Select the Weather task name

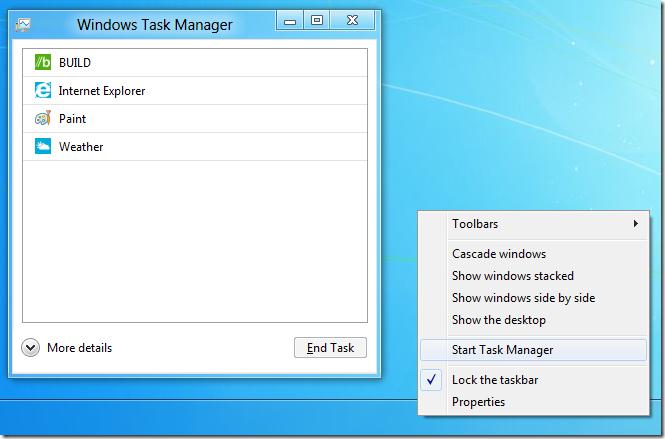tap(81, 147)
